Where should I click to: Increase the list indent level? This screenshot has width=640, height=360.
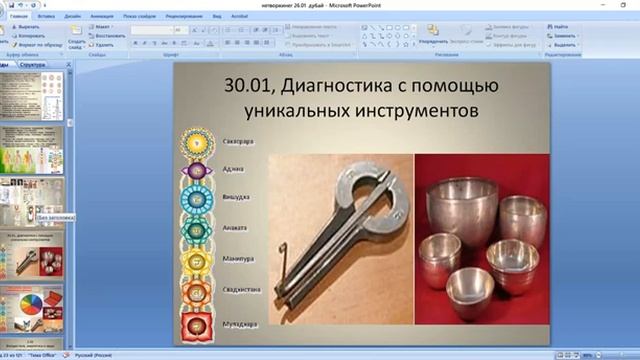265,30
